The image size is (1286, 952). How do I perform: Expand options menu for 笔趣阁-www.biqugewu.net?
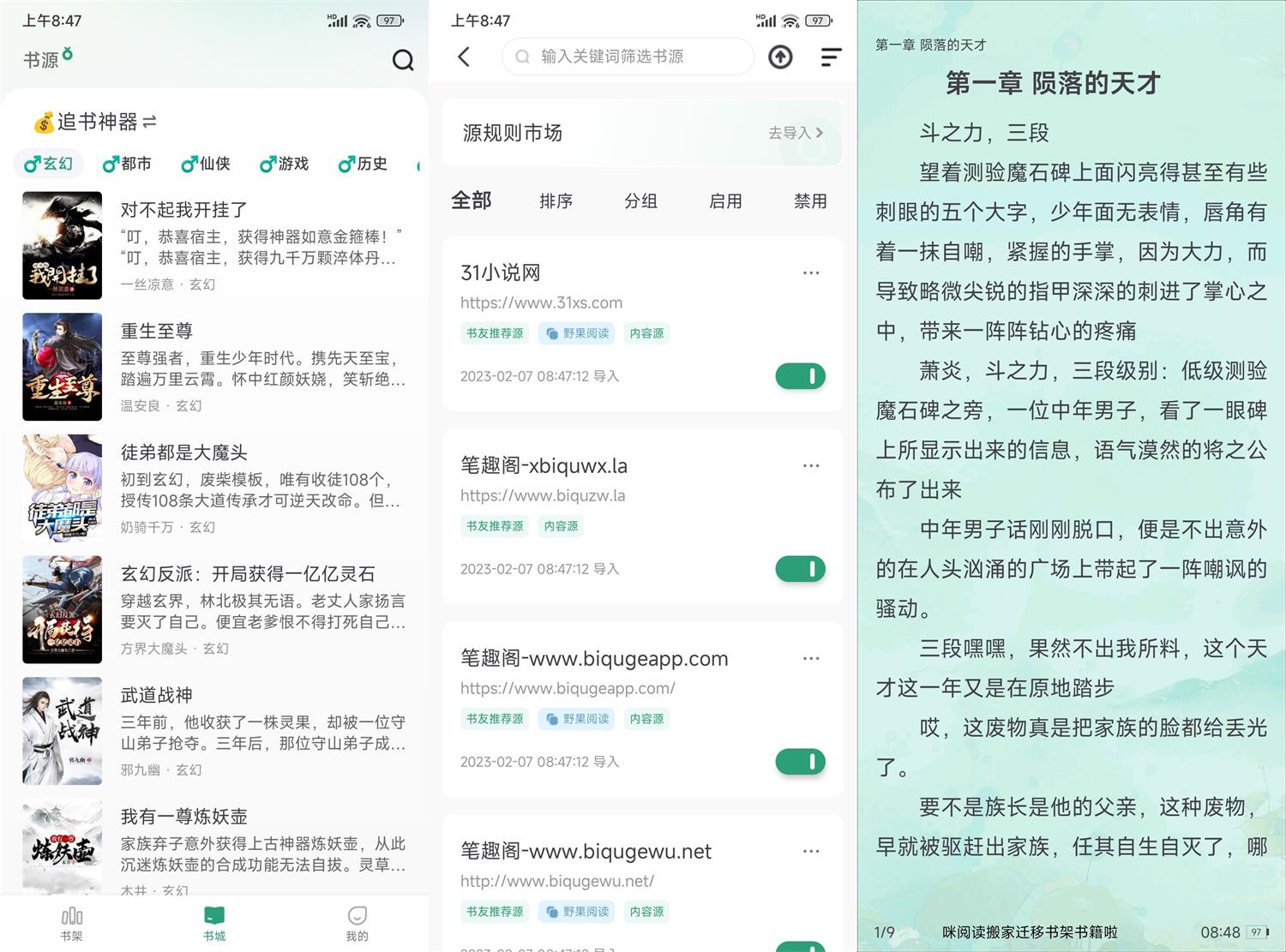pos(811,852)
